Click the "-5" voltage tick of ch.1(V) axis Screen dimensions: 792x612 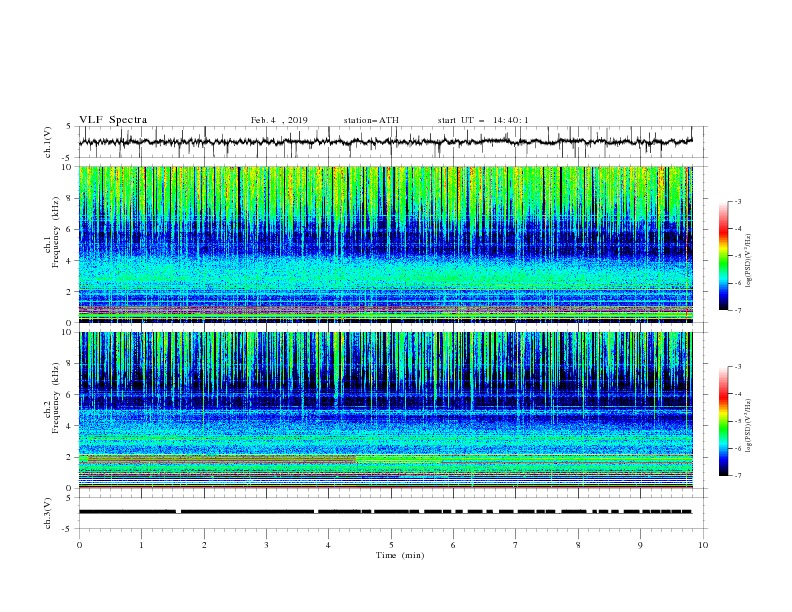point(67,158)
